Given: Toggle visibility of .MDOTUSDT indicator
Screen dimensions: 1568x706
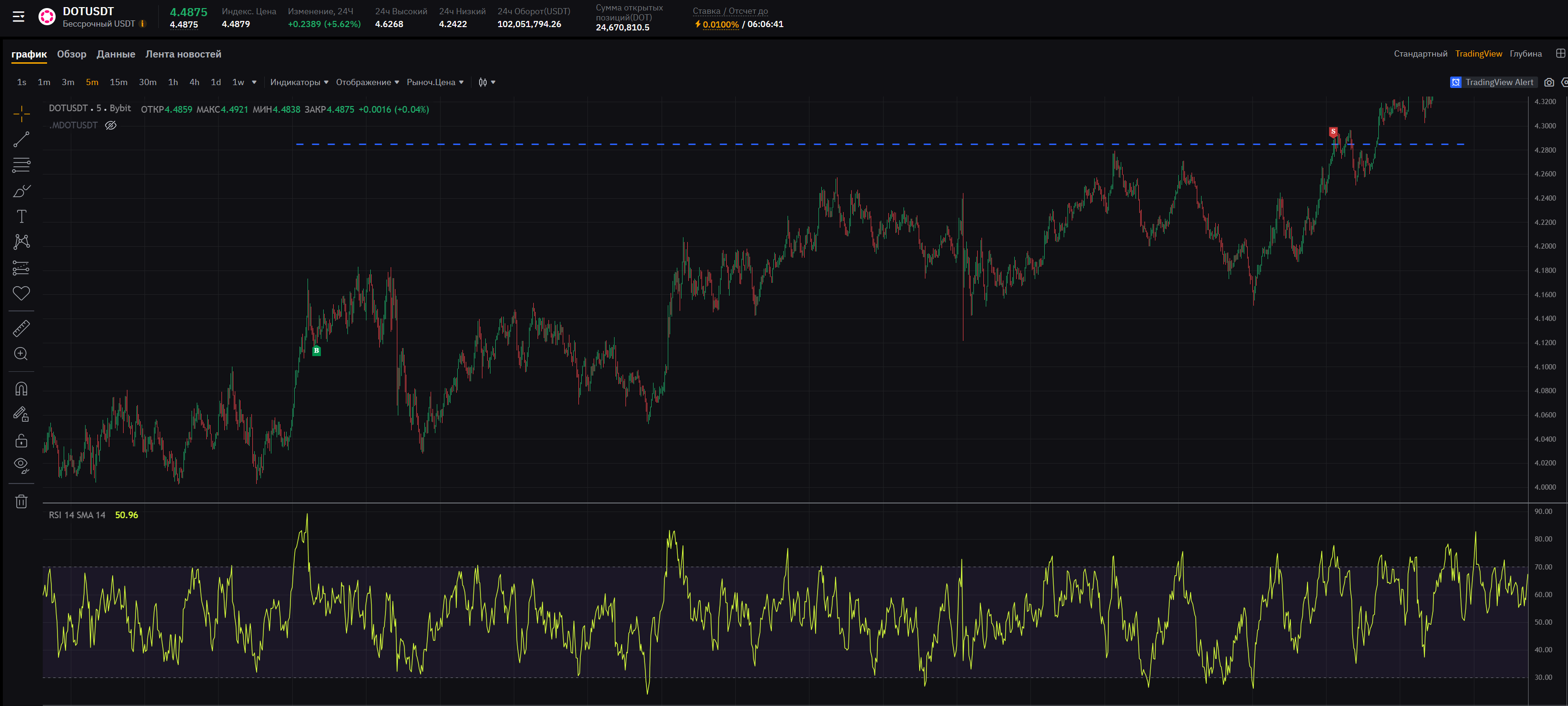Looking at the screenshot, I should click(x=111, y=126).
